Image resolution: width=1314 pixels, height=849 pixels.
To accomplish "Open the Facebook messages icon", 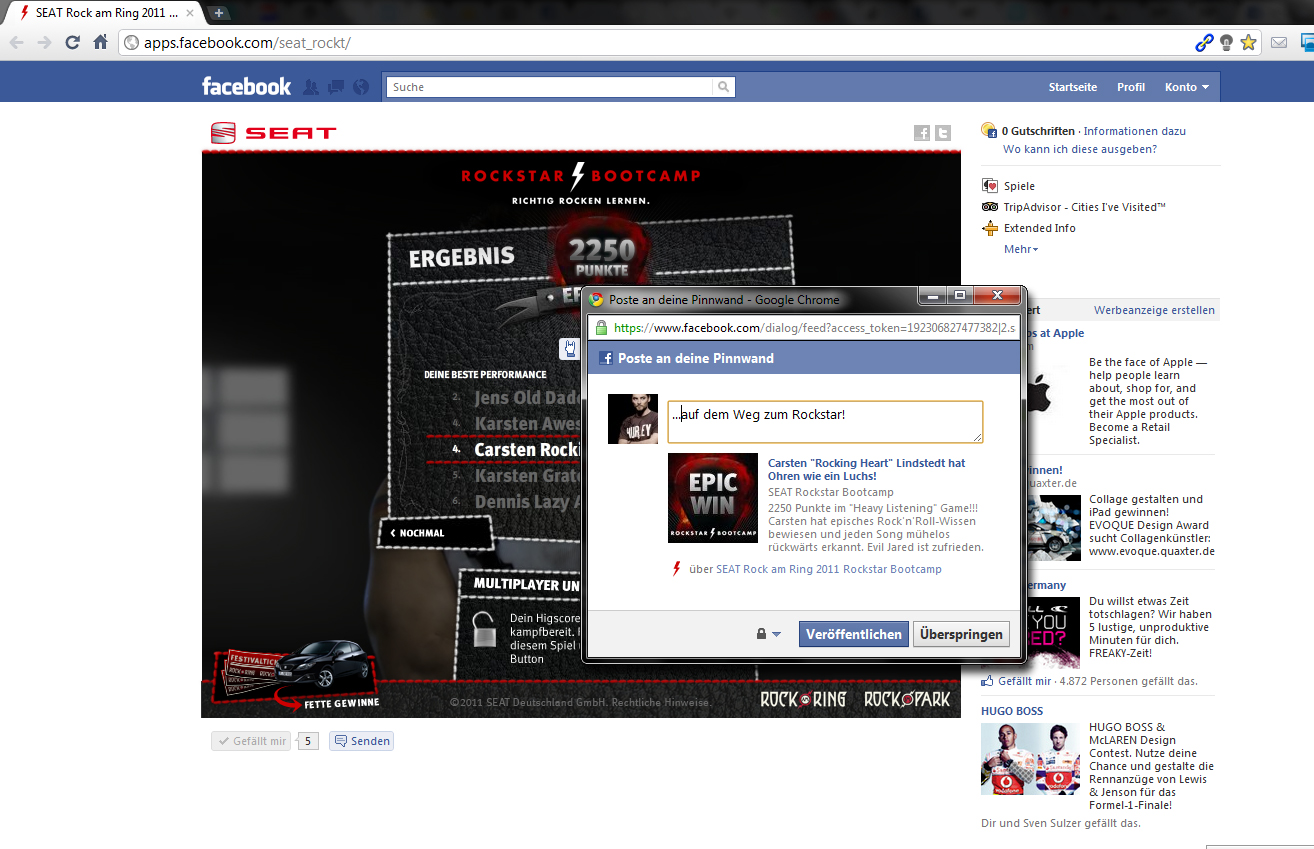I will coord(336,87).
